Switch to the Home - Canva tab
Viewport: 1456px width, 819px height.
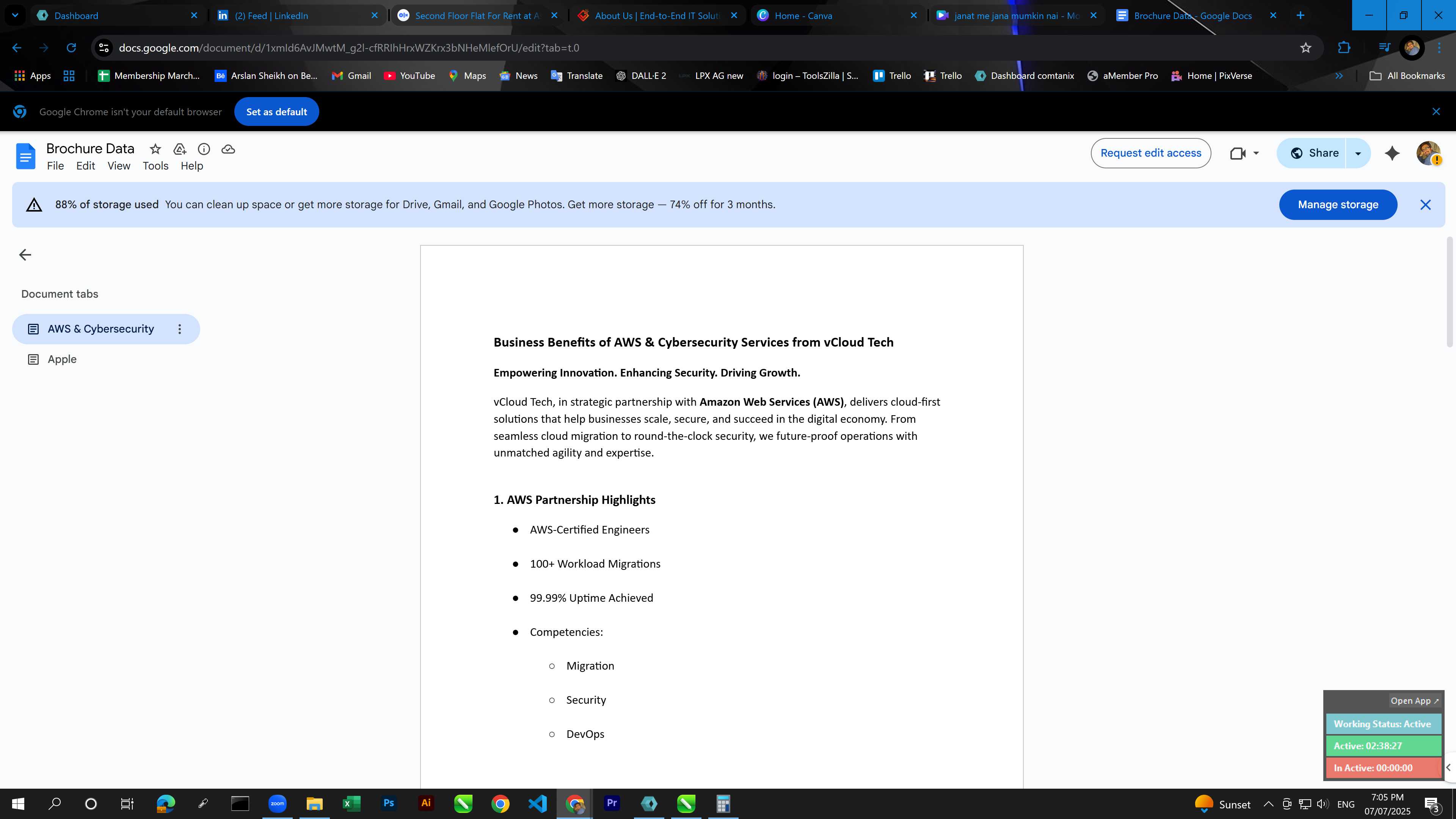point(837,15)
